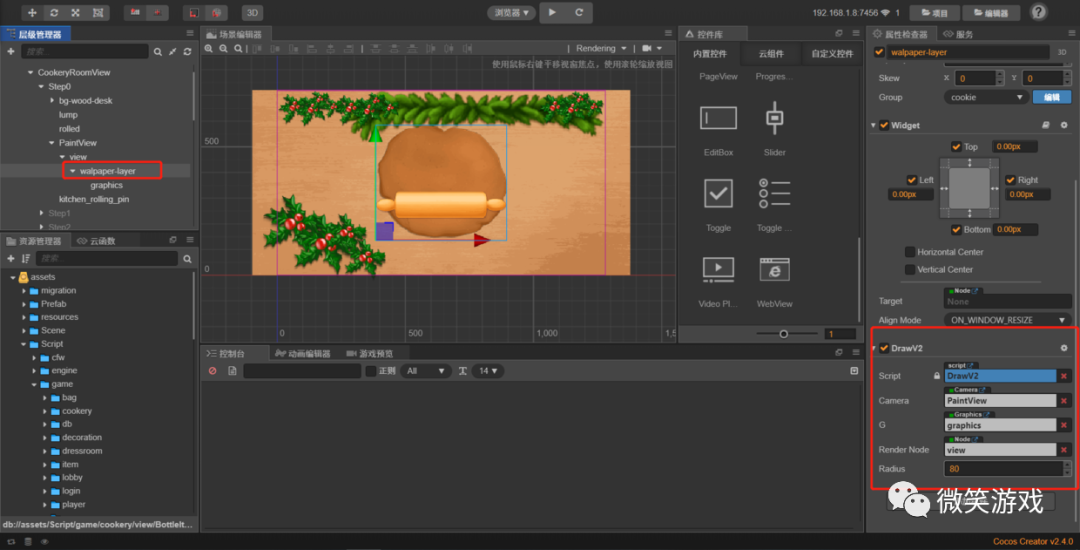Open the Widget component settings gear

click(x=1063, y=125)
